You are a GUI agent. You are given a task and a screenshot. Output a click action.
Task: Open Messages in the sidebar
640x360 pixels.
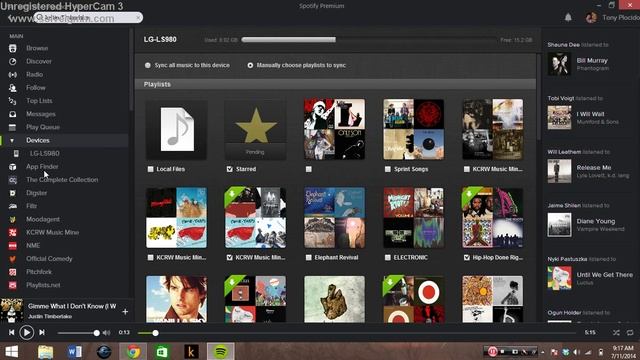pos(41,114)
